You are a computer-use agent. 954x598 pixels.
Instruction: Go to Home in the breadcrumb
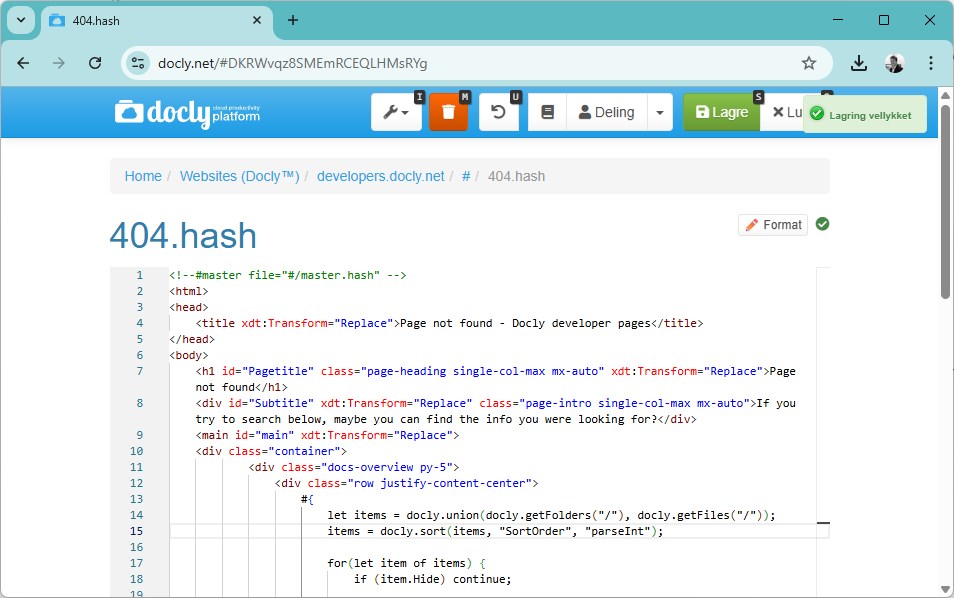143,176
